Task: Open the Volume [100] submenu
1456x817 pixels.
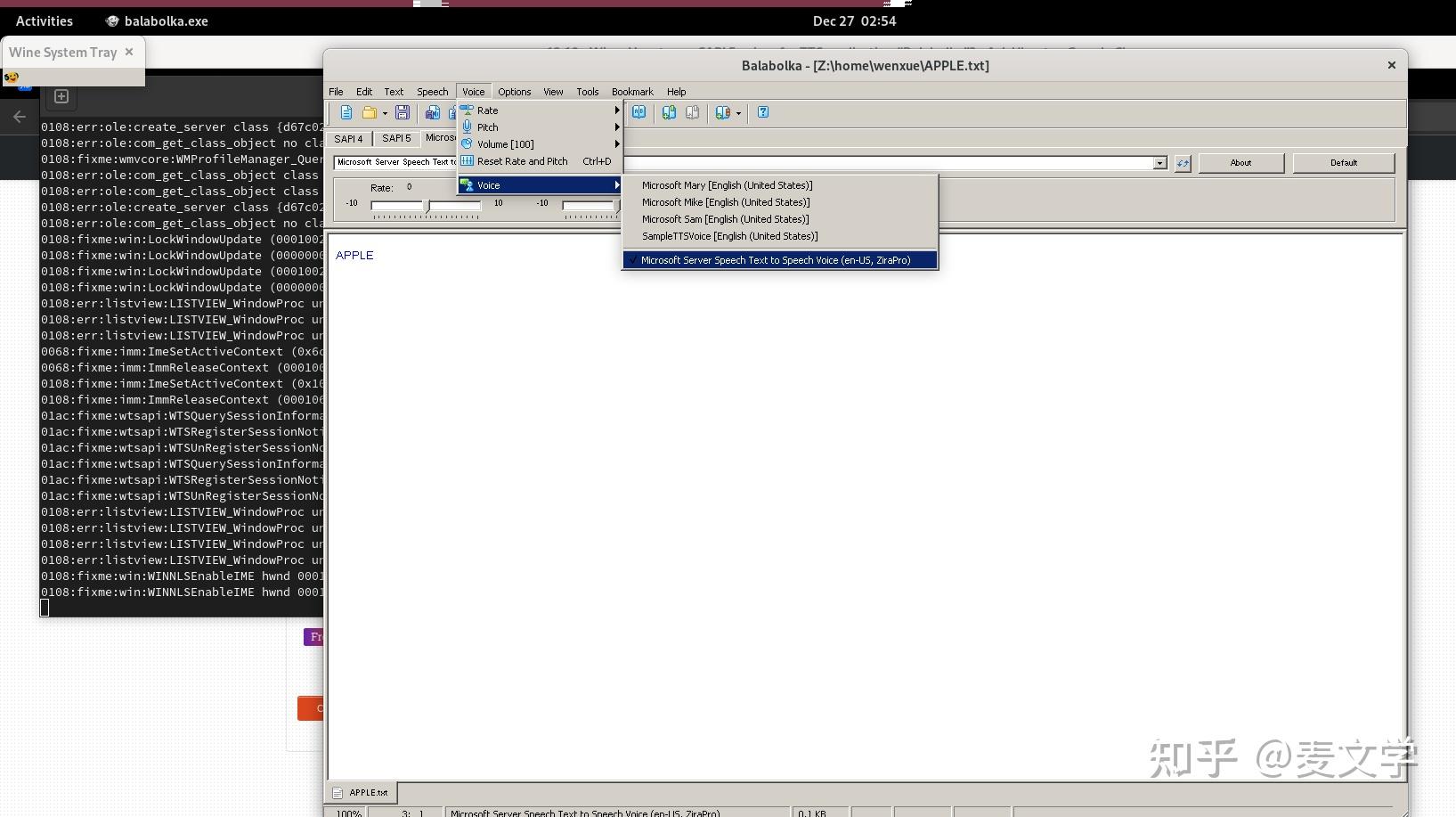Action: pyautogui.click(x=540, y=144)
